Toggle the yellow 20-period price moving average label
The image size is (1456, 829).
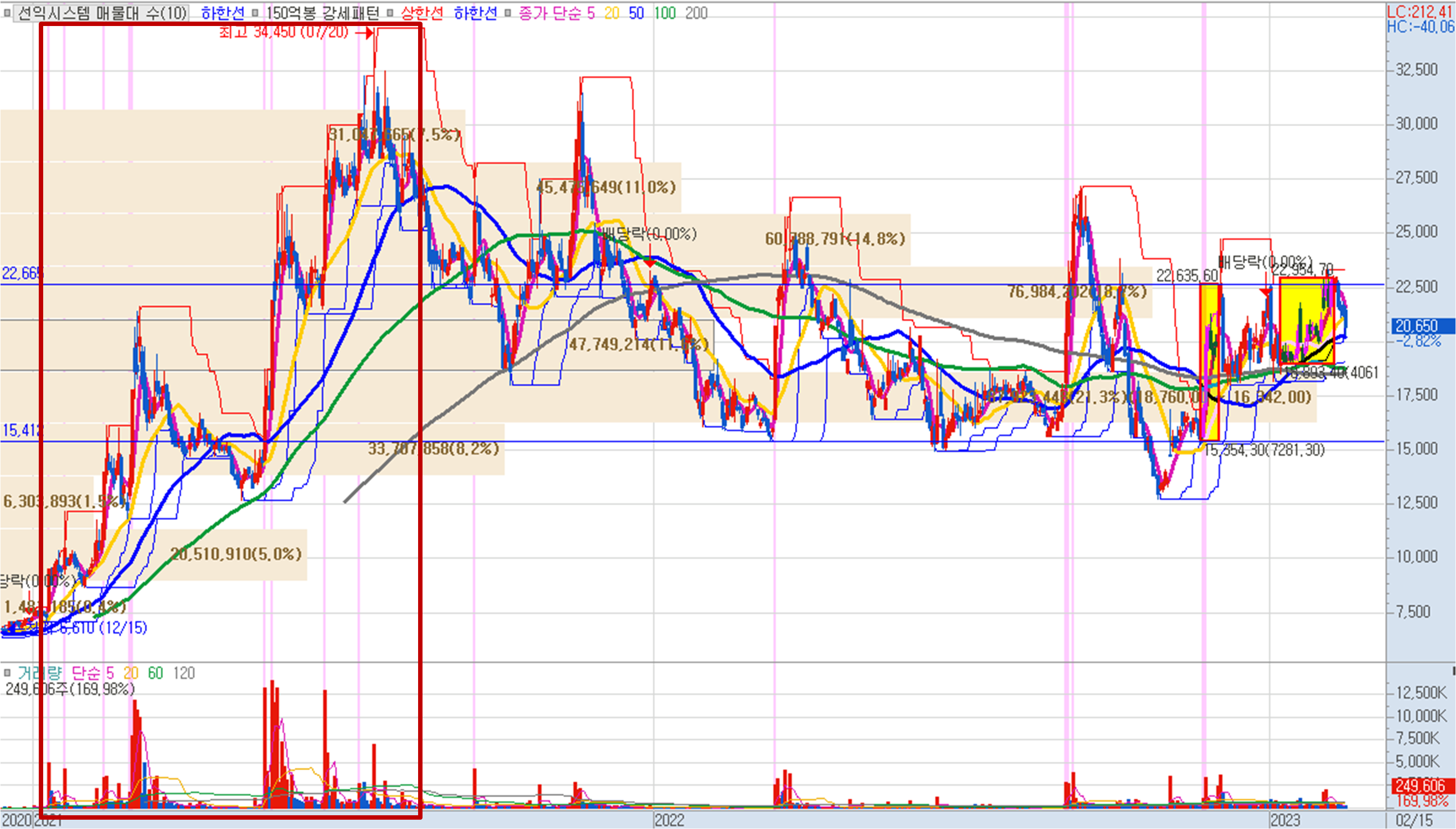611,13
